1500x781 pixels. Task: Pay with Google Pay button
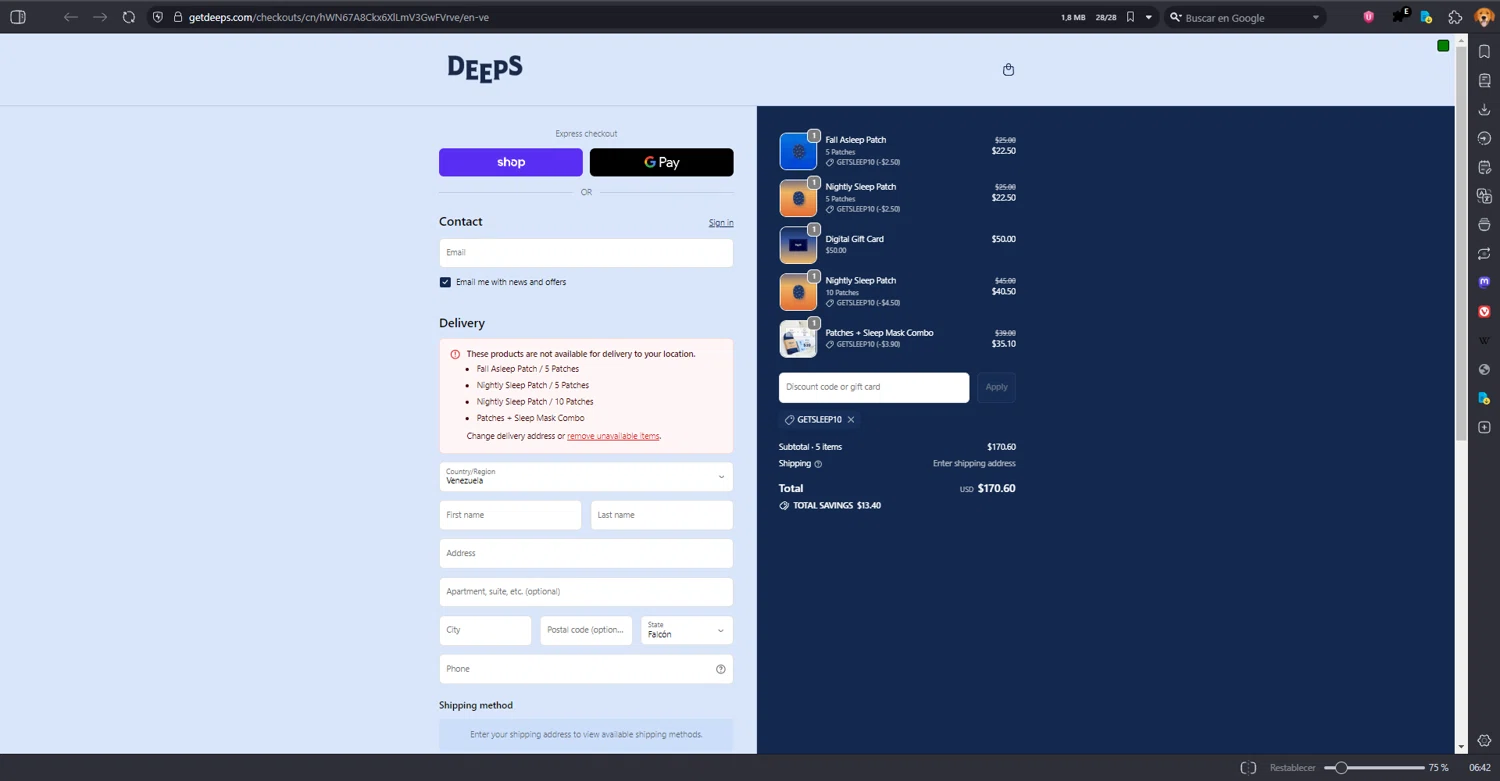click(x=662, y=162)
